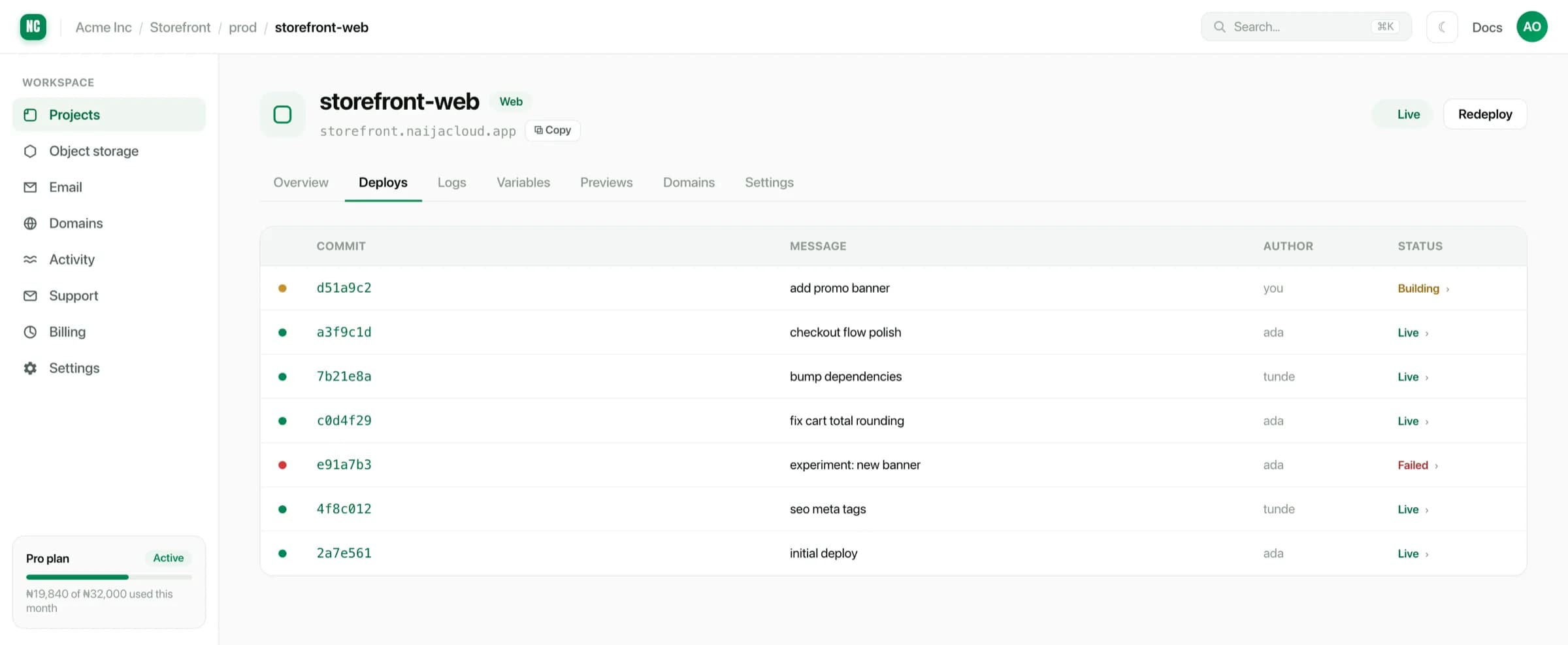Click the Pro plan usage progress bar

click(109, 577)
